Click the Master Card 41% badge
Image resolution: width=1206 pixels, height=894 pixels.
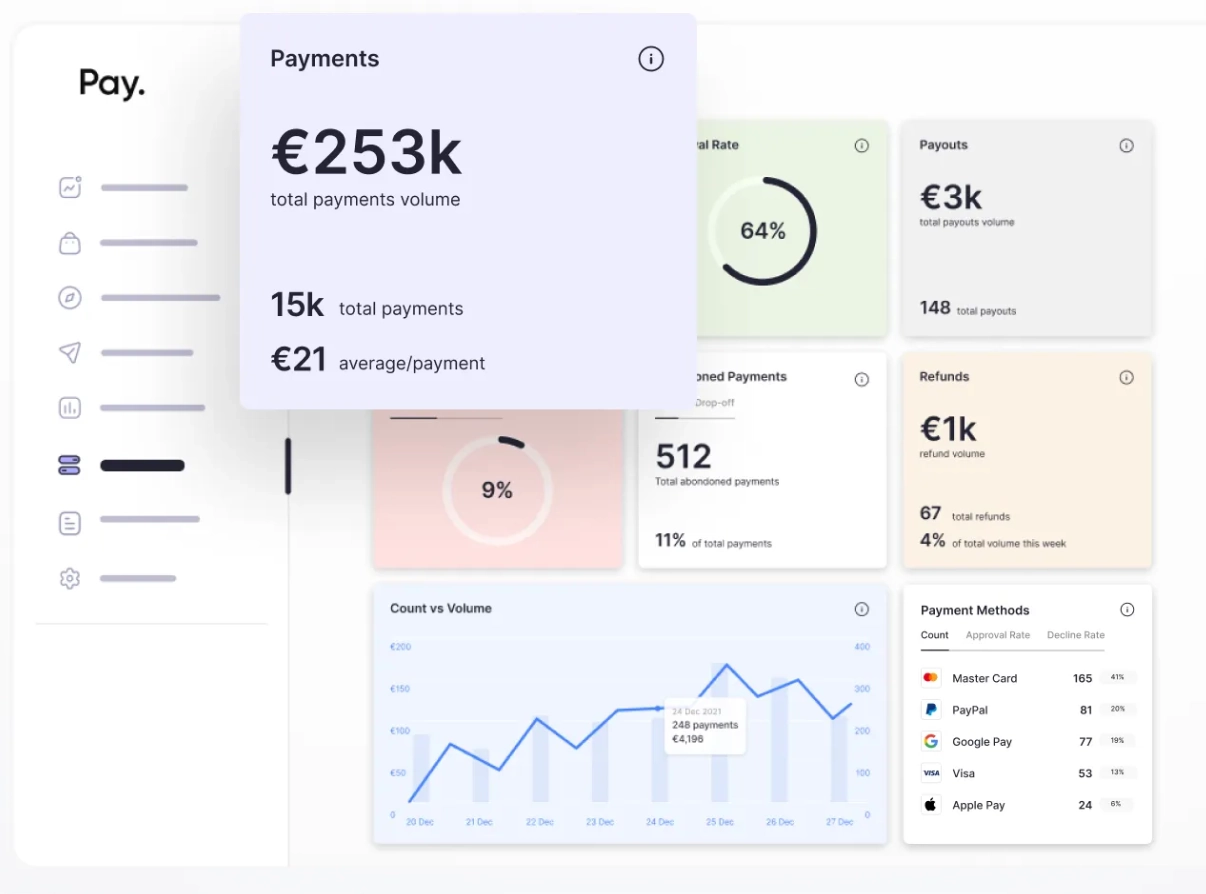pos(1117,678)
